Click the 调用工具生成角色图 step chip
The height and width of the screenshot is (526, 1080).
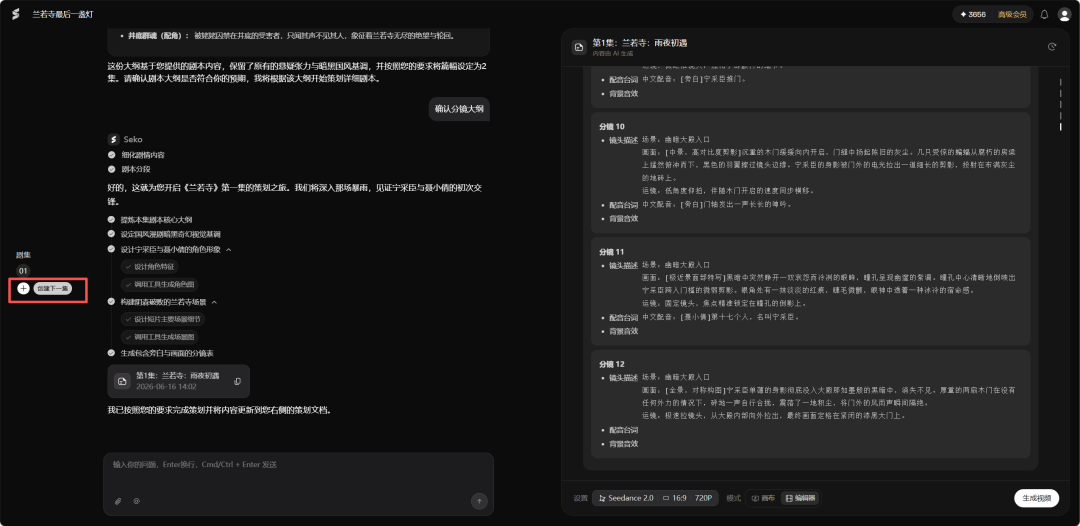160,284
